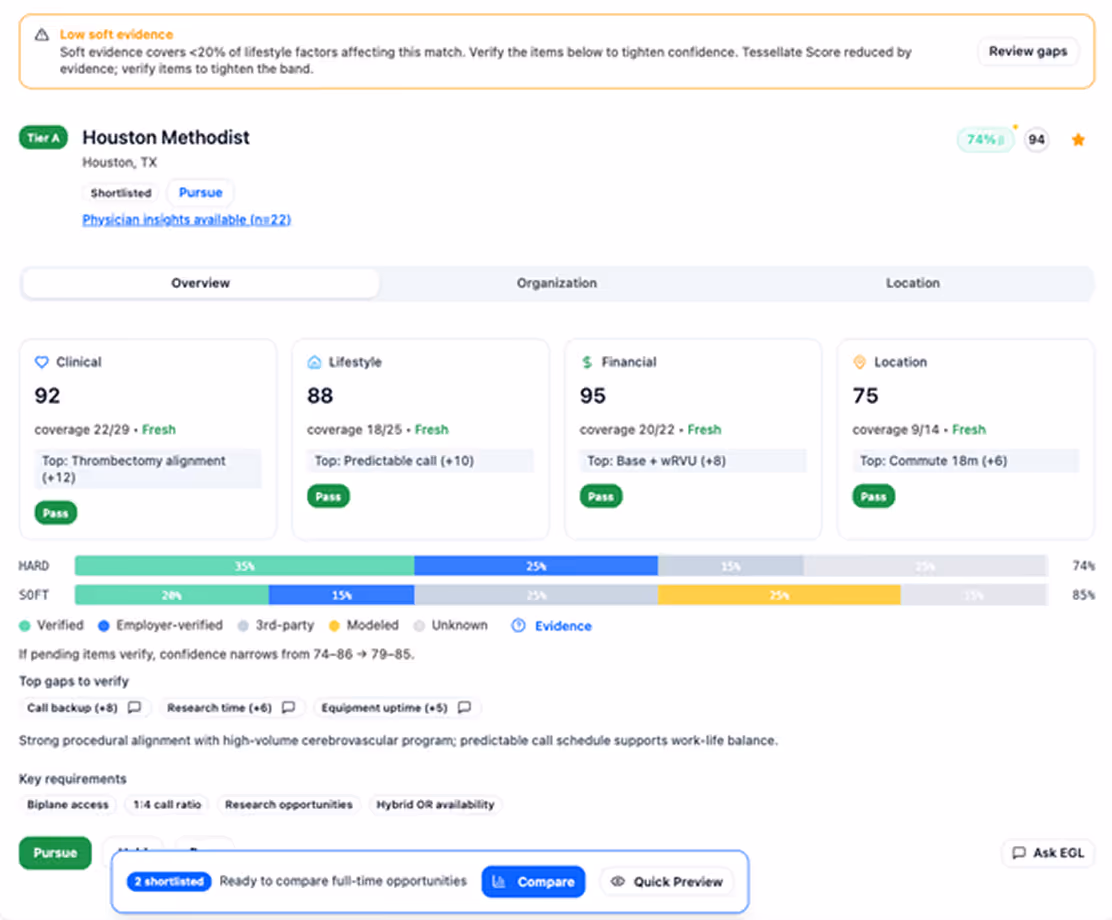This screenshot has width=1112, height=920.
Task: Open comment icon beside Research time gap
Action: click(x=288, y=707)
